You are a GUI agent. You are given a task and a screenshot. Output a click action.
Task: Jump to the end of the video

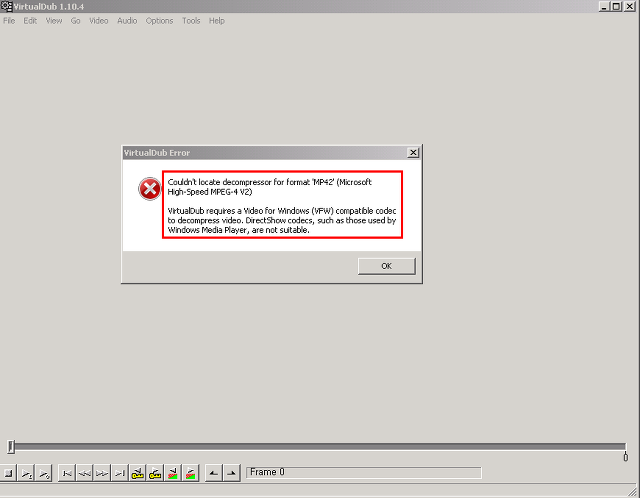point(120,474)
